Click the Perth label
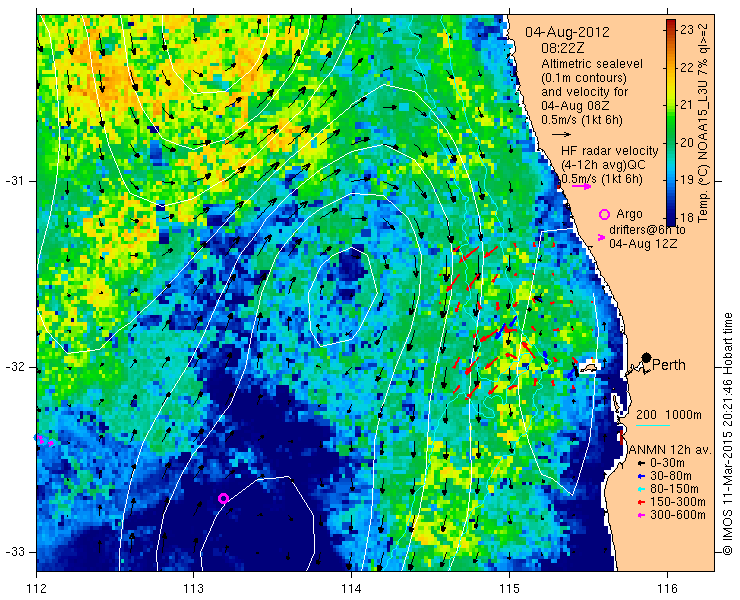Viewport: 740px width, 600px height. coord(669,365)
